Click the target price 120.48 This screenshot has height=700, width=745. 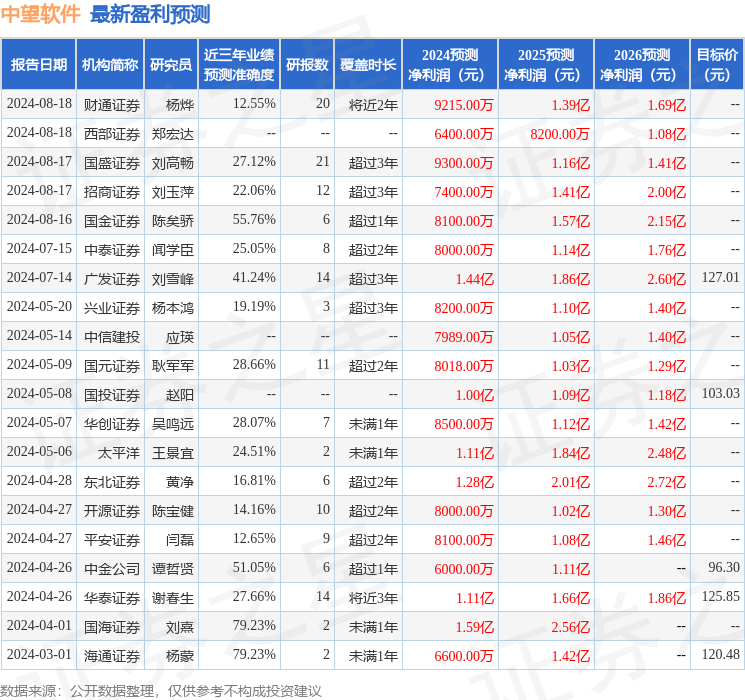pos(721,654)
